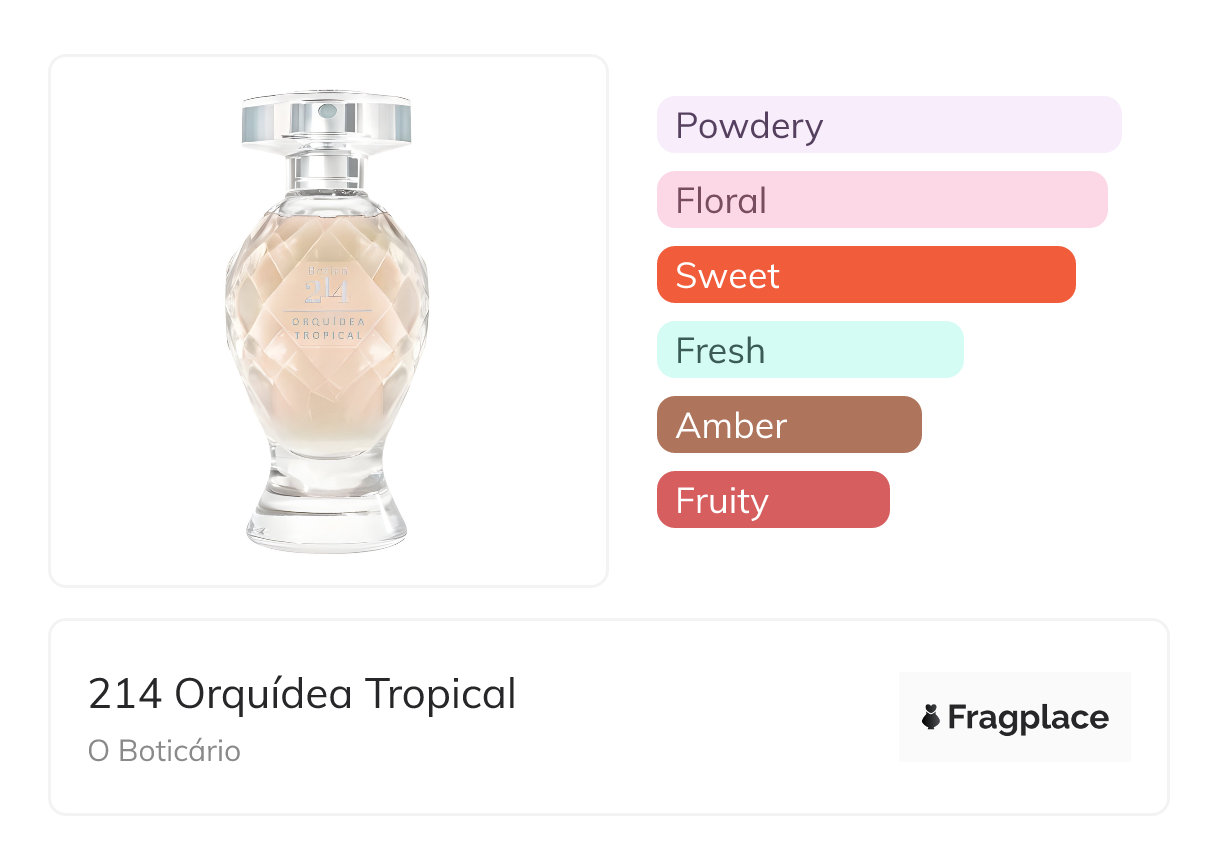The height and width of the screenshot is (864, 1218).
Task: Select the Powdery accord bar
Action: [889, 125]
